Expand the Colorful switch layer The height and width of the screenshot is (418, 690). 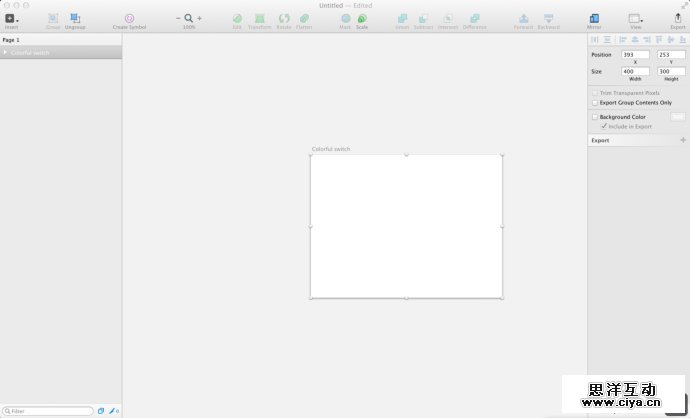5,52
